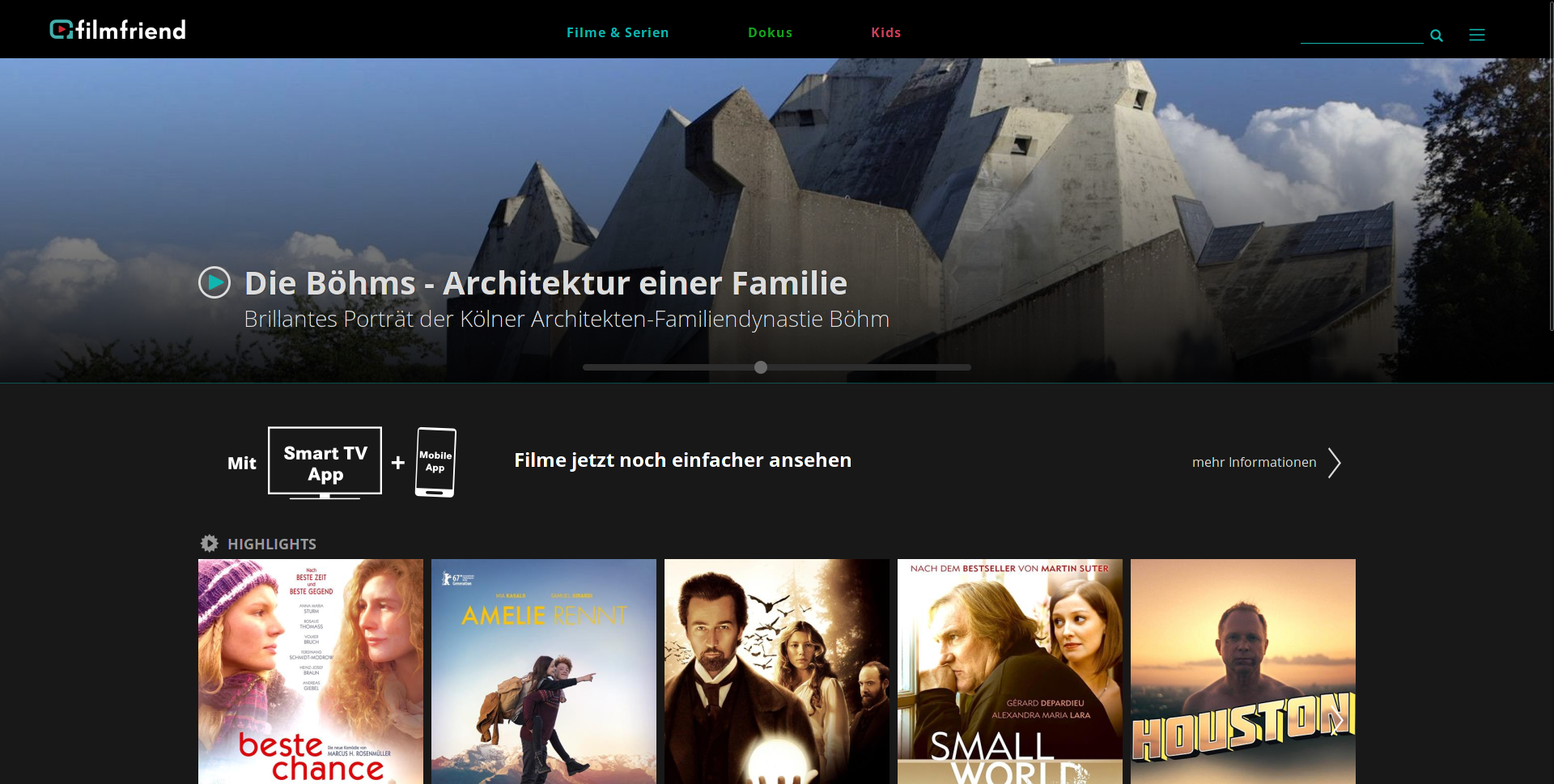This screenshot has width=1554, height=784.
Task: Expand mehr Informationen arrow chevron
Action: click(x=1335, y=463)
